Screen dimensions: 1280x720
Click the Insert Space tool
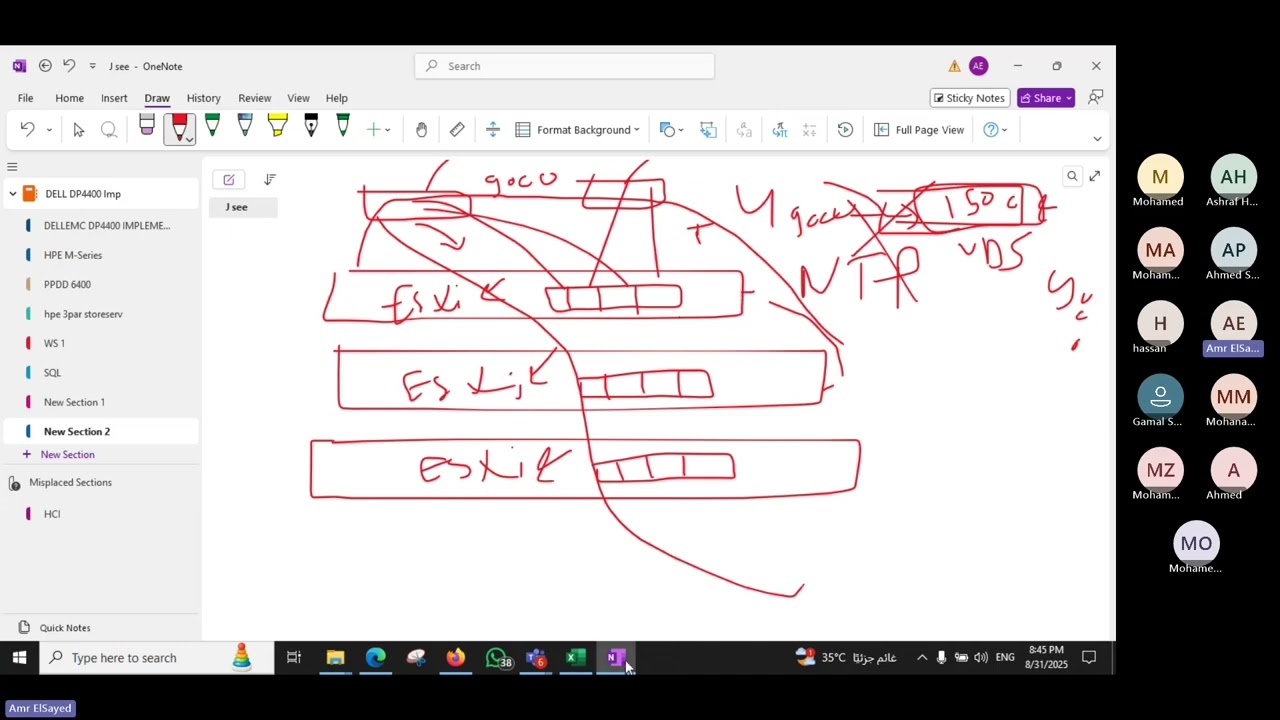coord(492,130)
